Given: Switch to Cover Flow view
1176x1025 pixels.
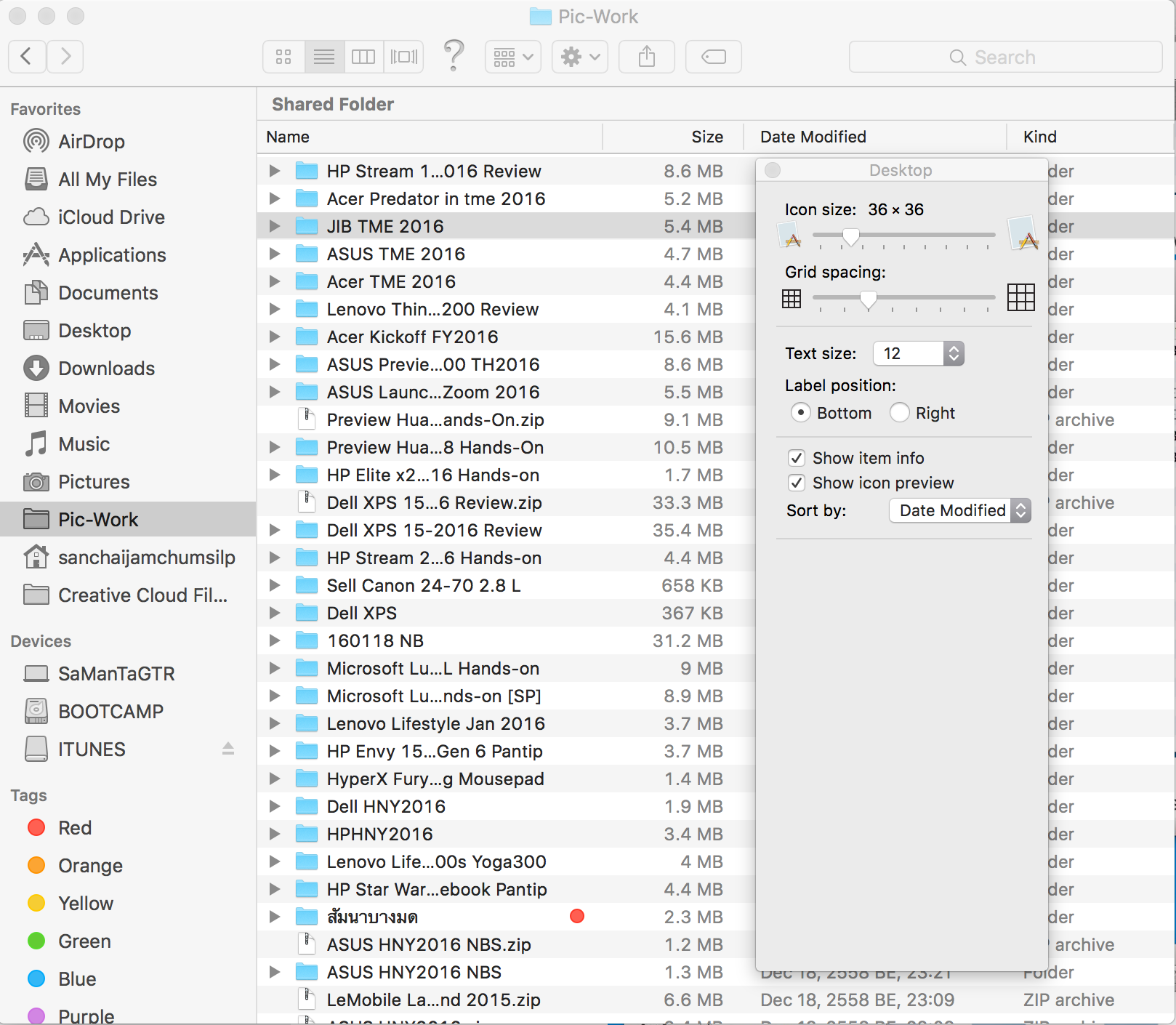Looking at the screenshot, I should [x=404, y=57].
